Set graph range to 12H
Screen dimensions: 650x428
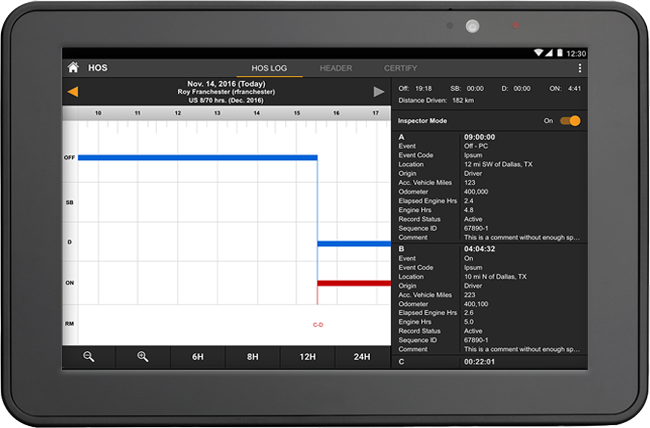point(308,357)
